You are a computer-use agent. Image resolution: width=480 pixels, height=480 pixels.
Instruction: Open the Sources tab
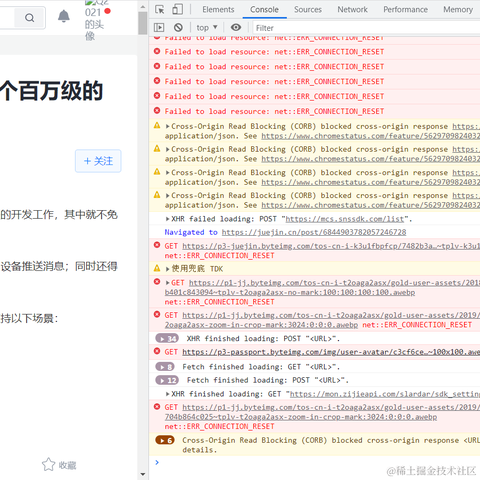(308, 10)
